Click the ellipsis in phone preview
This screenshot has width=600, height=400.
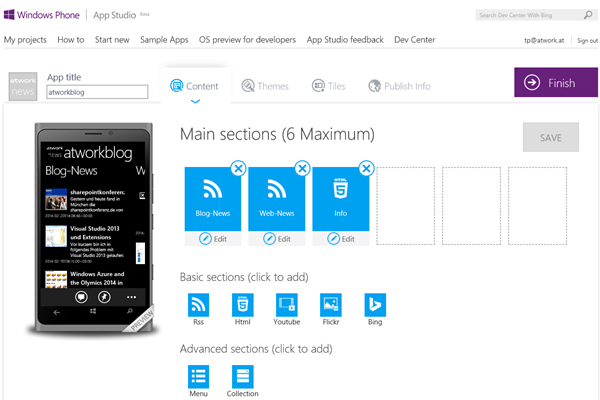tap(131, 297)
